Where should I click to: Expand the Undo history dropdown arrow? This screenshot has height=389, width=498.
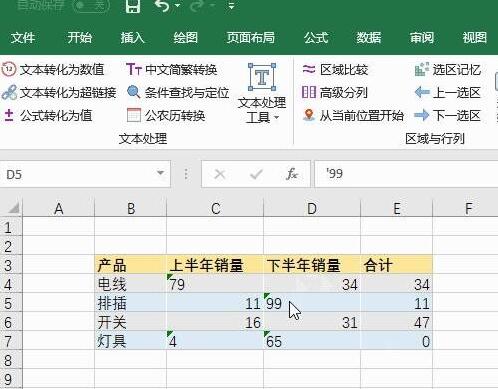pyautogui.click(x=178, y=5)
